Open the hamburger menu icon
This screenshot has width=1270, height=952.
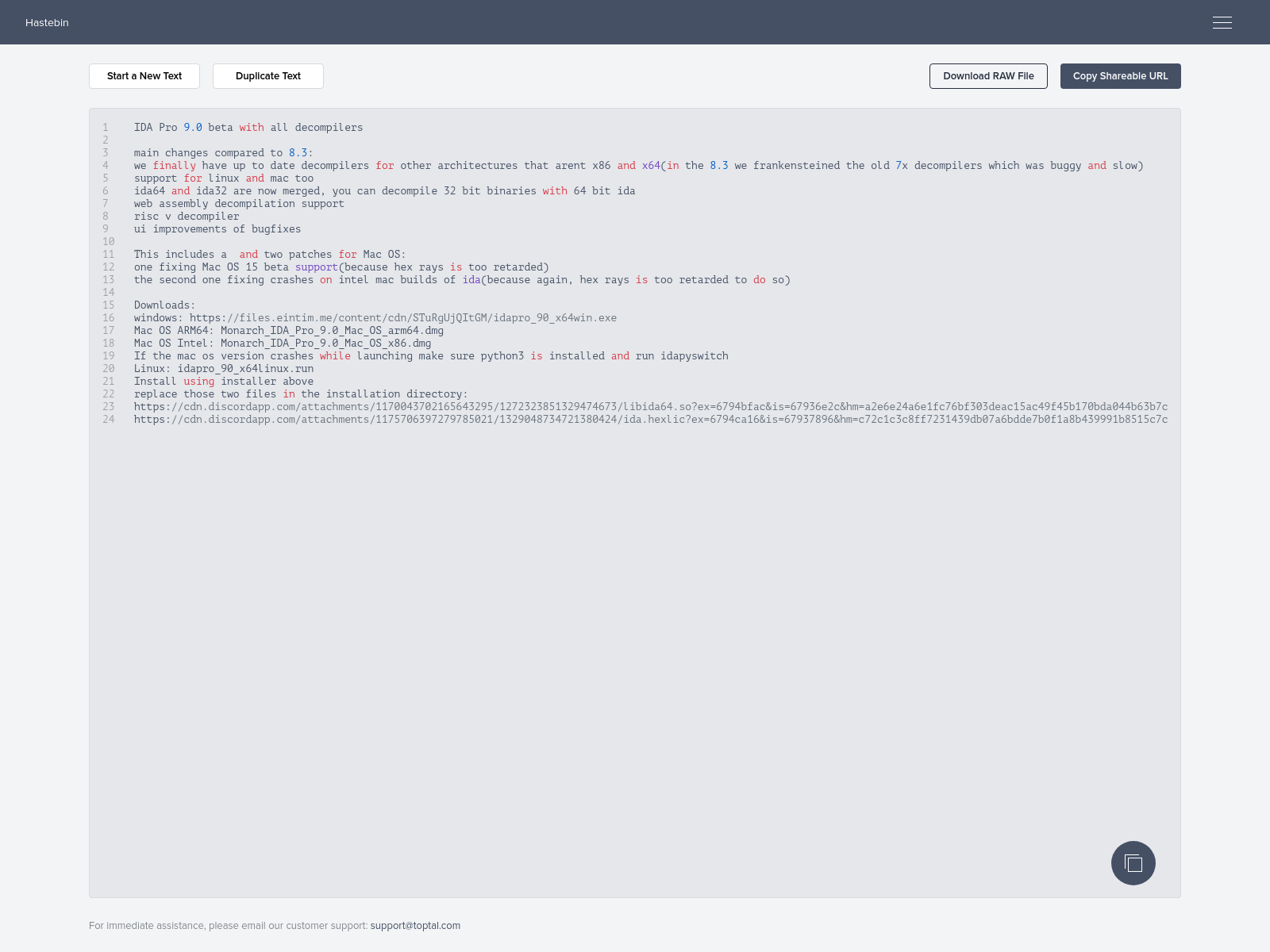pyautogui.click(x=1222, y=22)
